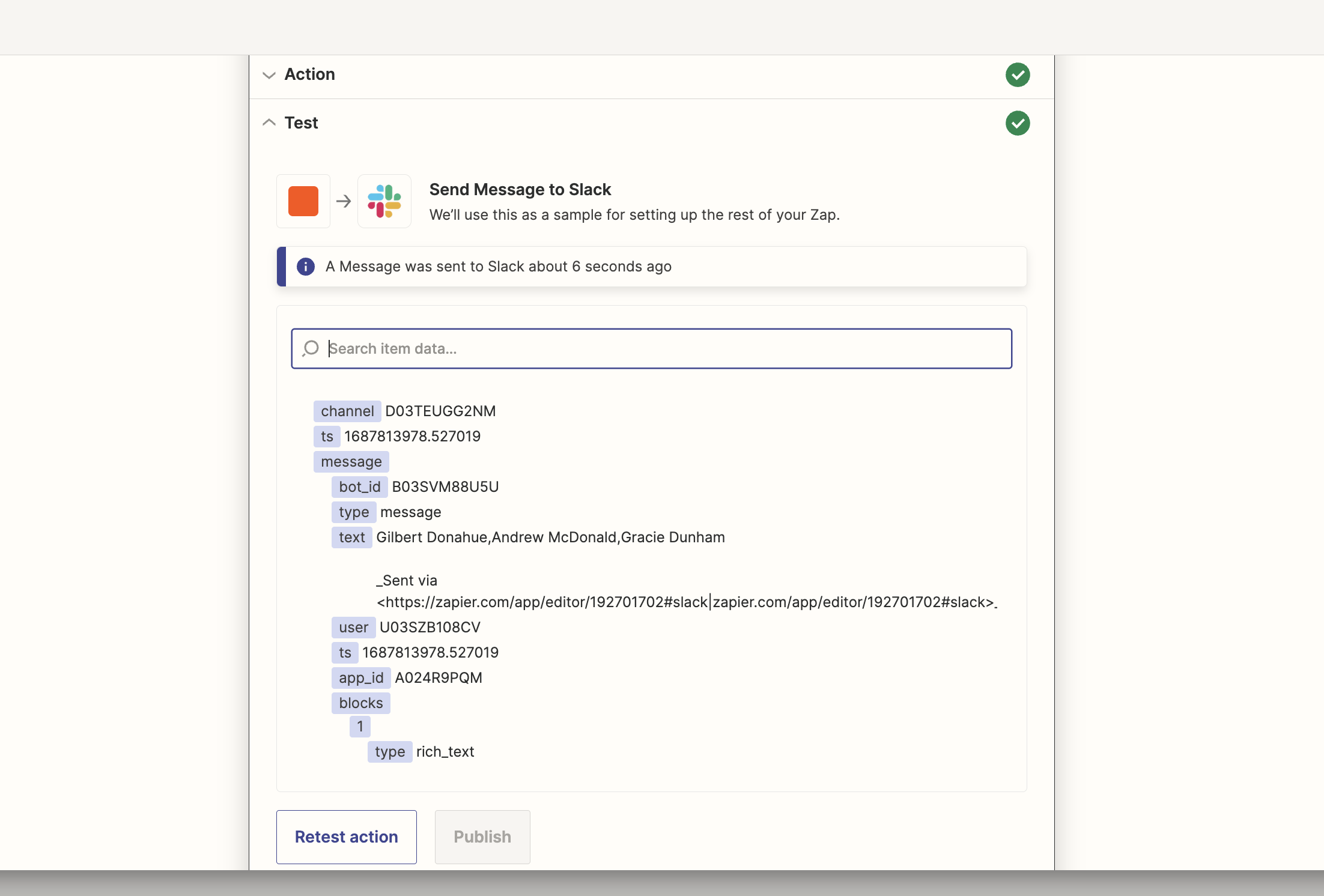The image size is (1324, 896).
Task: Click the channel key tag
Action: [347, 411]
